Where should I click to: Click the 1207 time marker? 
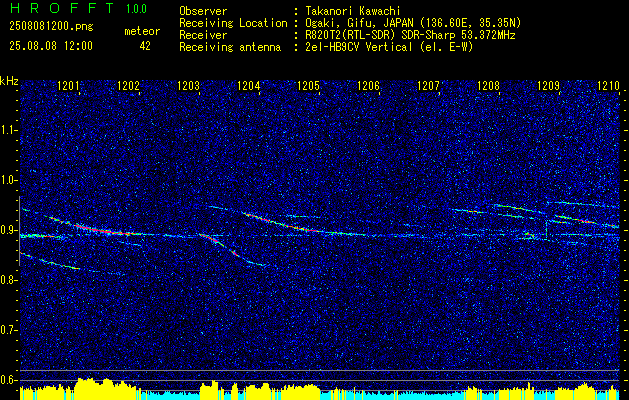428,85
